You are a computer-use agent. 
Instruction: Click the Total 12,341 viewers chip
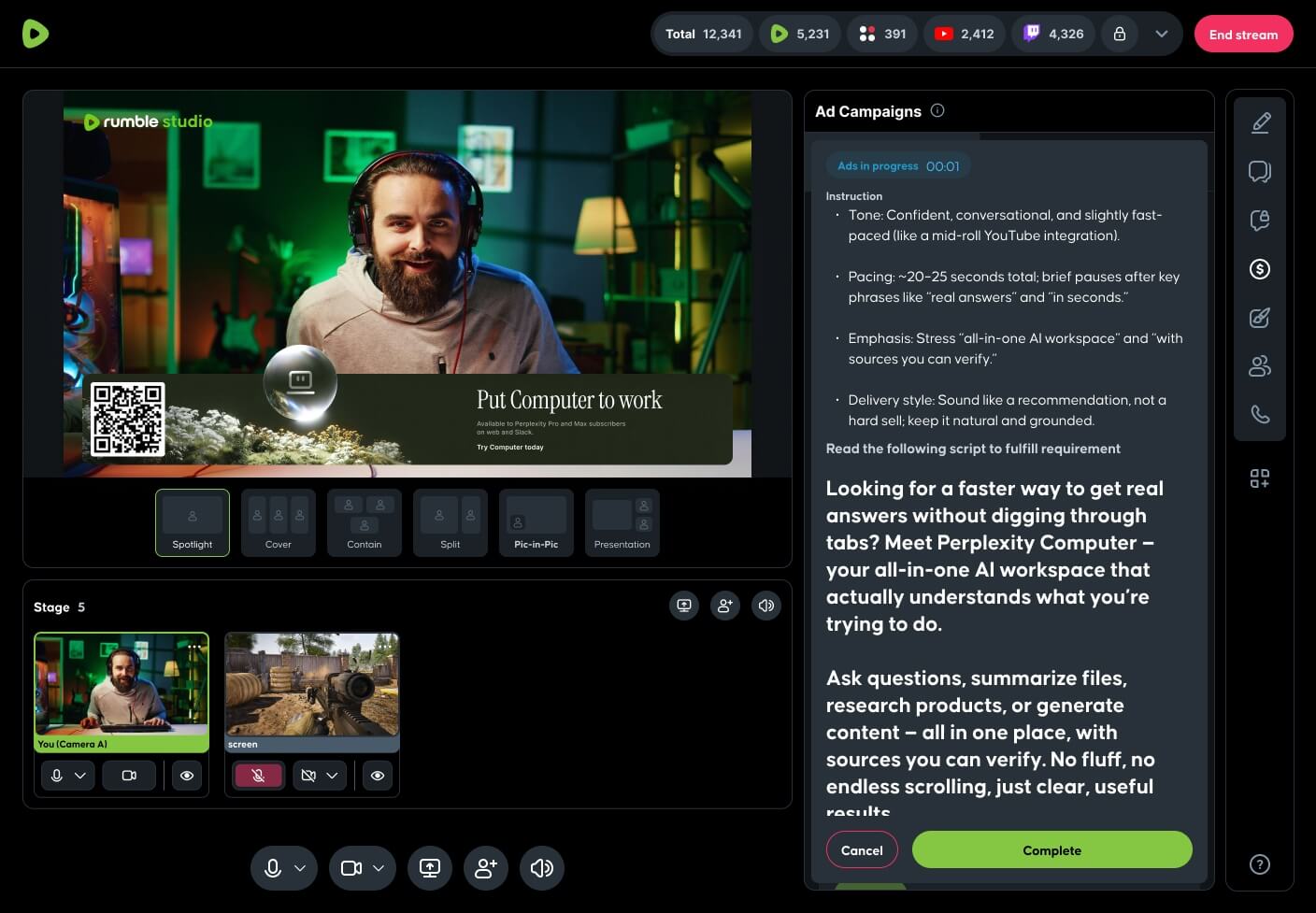click(703, 34)
